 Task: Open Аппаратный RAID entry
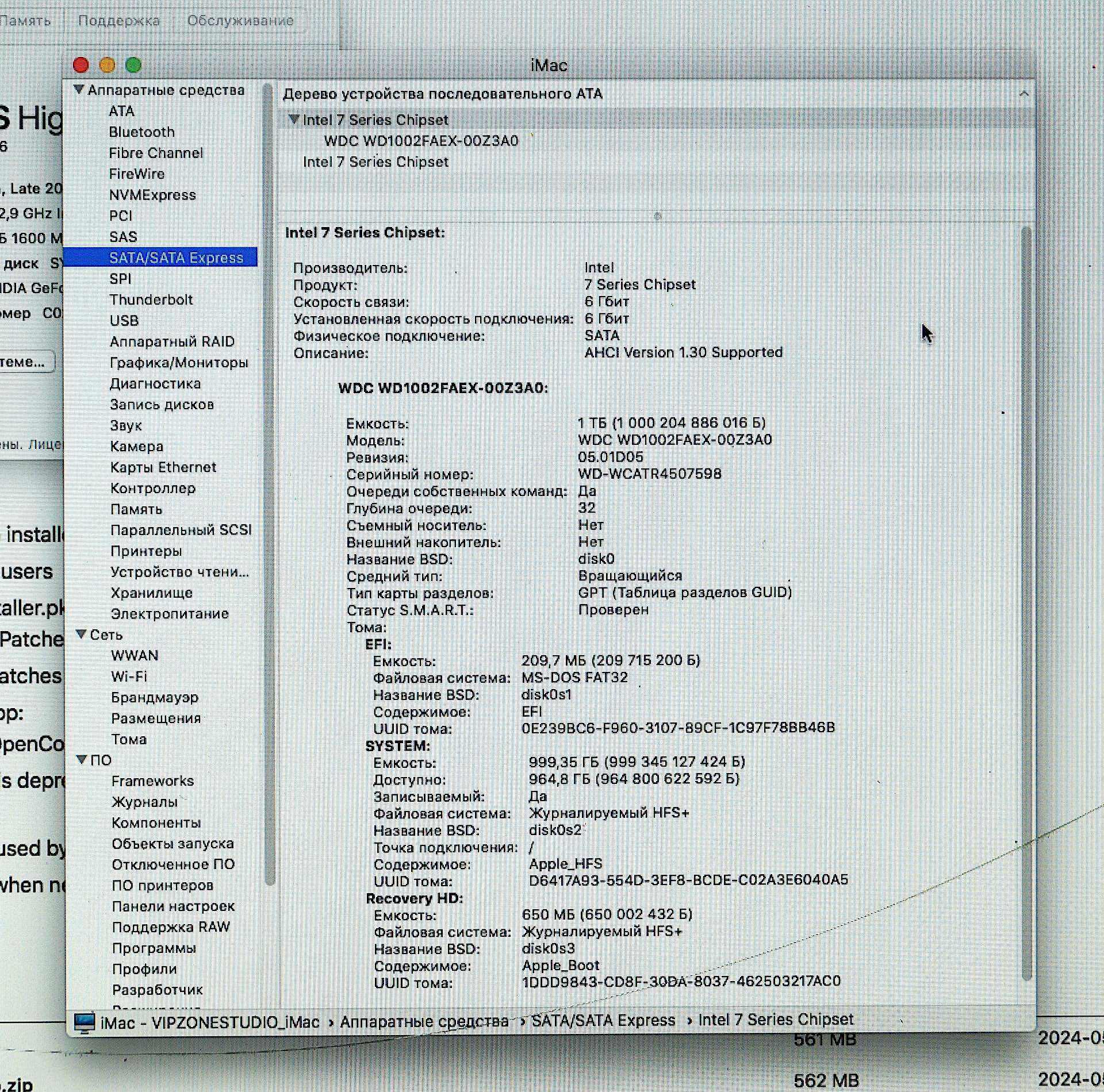[x=172, y=342]
